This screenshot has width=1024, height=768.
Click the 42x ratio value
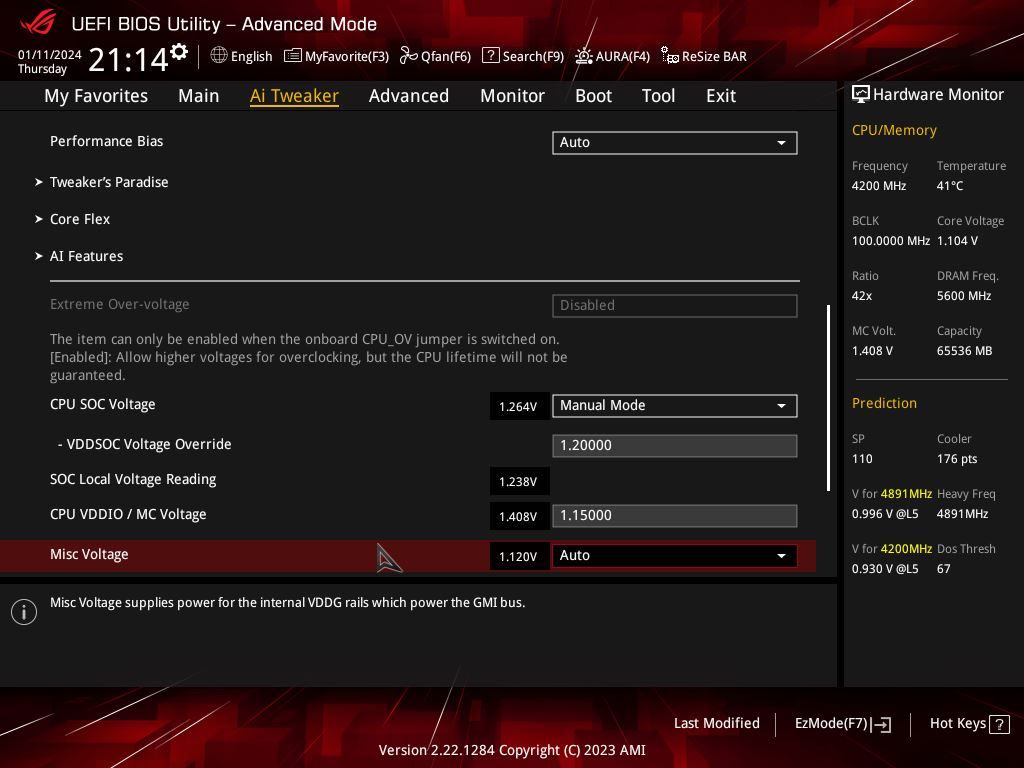[x=862, y=296]
